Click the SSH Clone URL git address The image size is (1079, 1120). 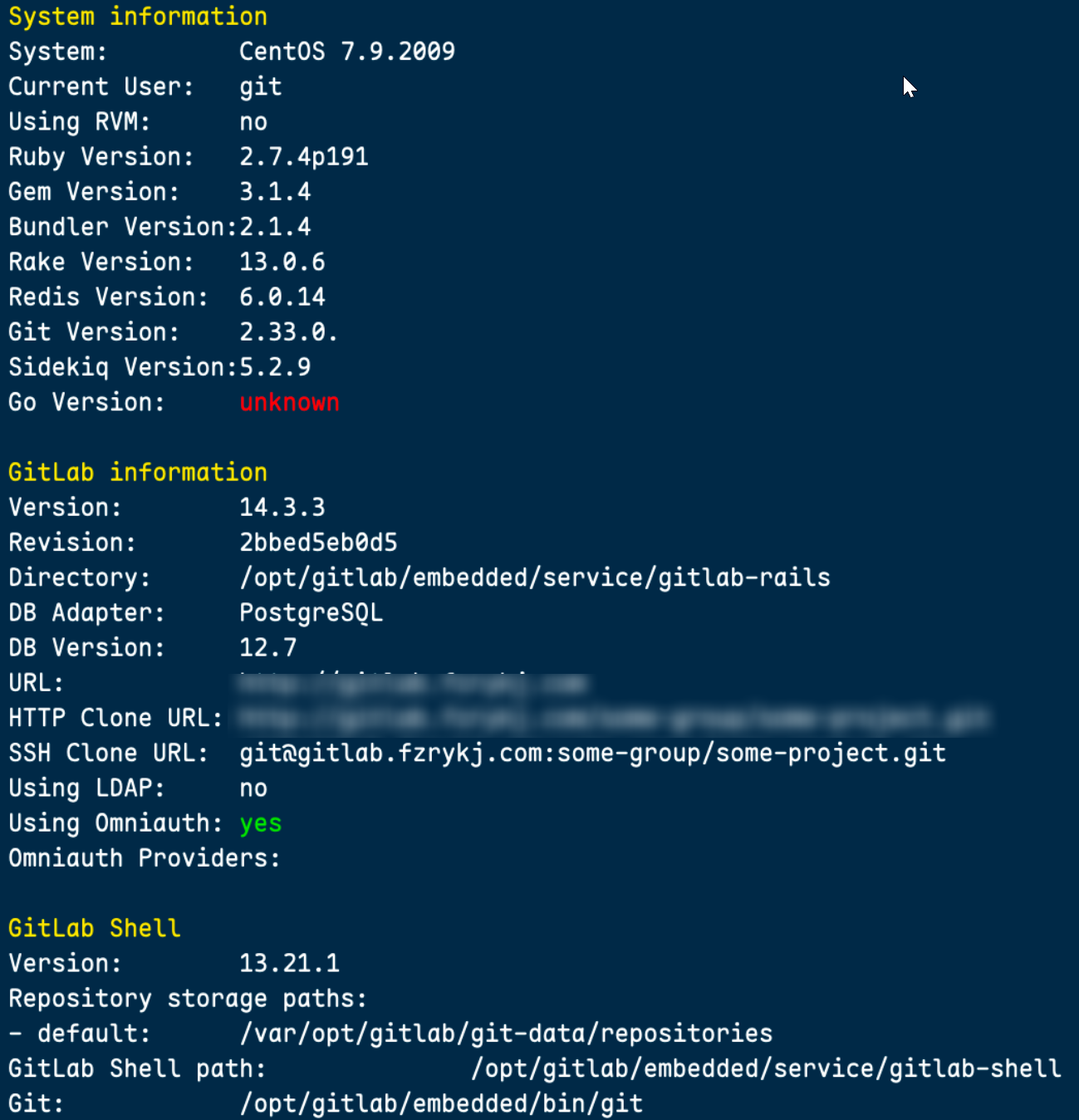(x=592, y=753)
